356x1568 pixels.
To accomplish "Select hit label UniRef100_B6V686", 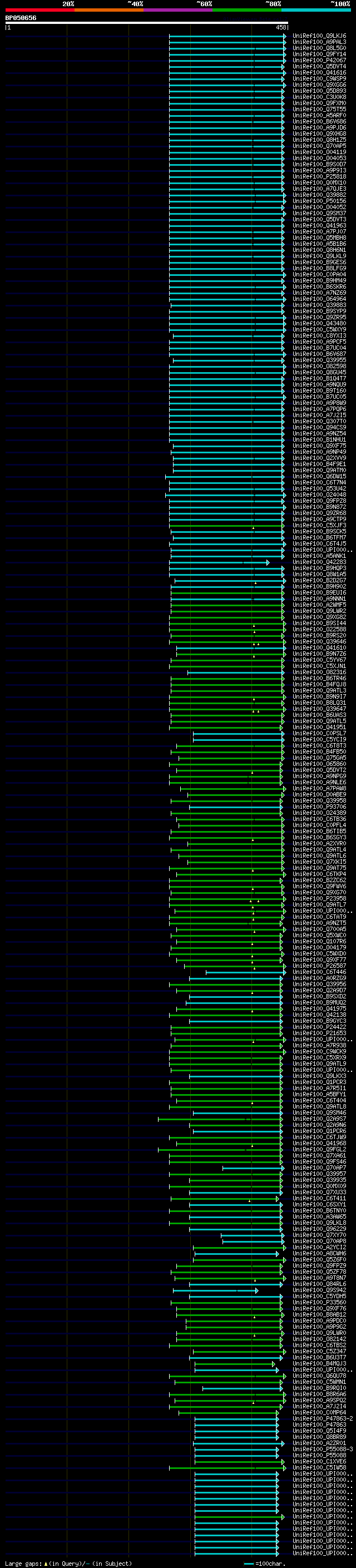I will click(319, 122).
